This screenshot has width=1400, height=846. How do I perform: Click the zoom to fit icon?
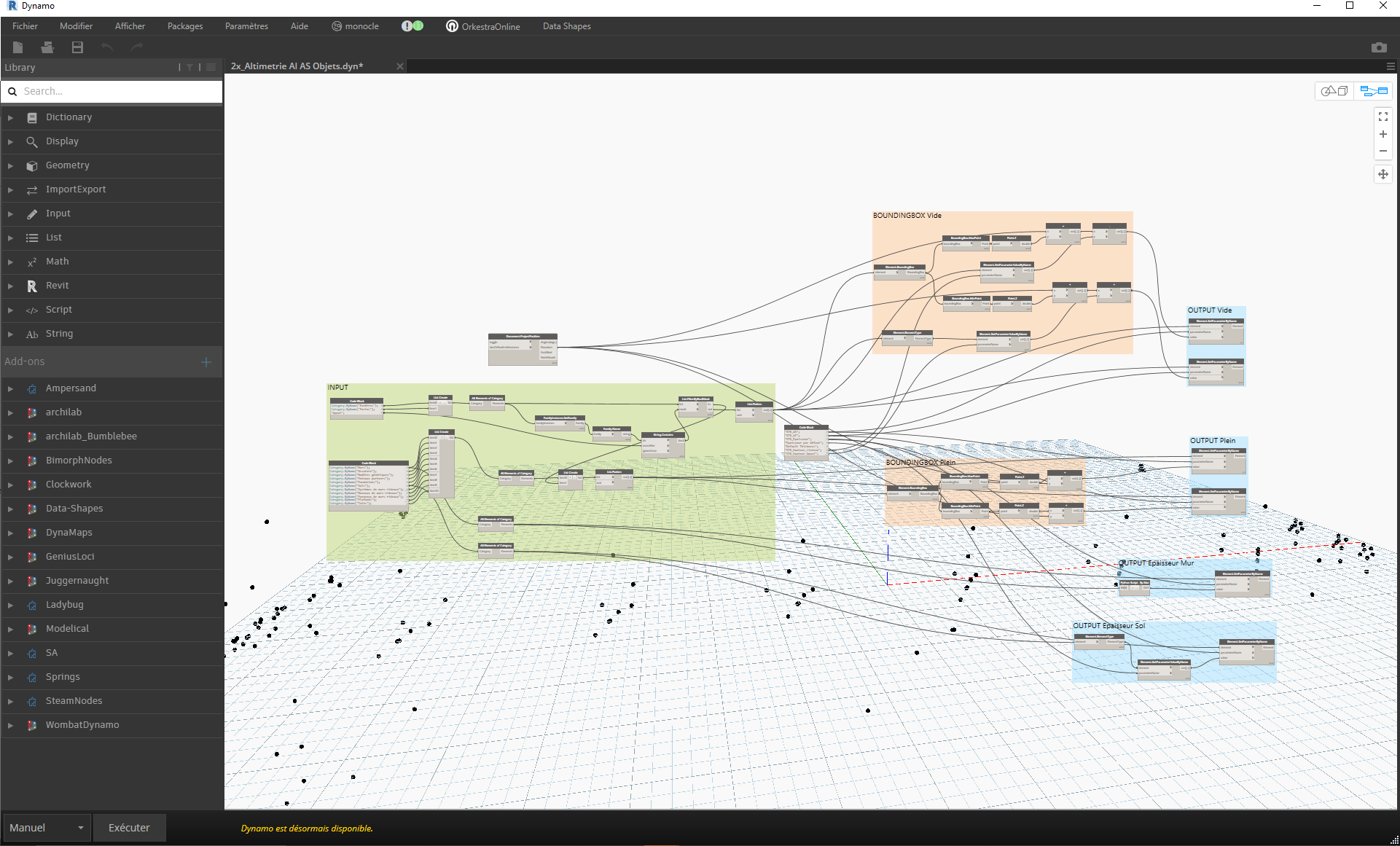coord(1383,117)
